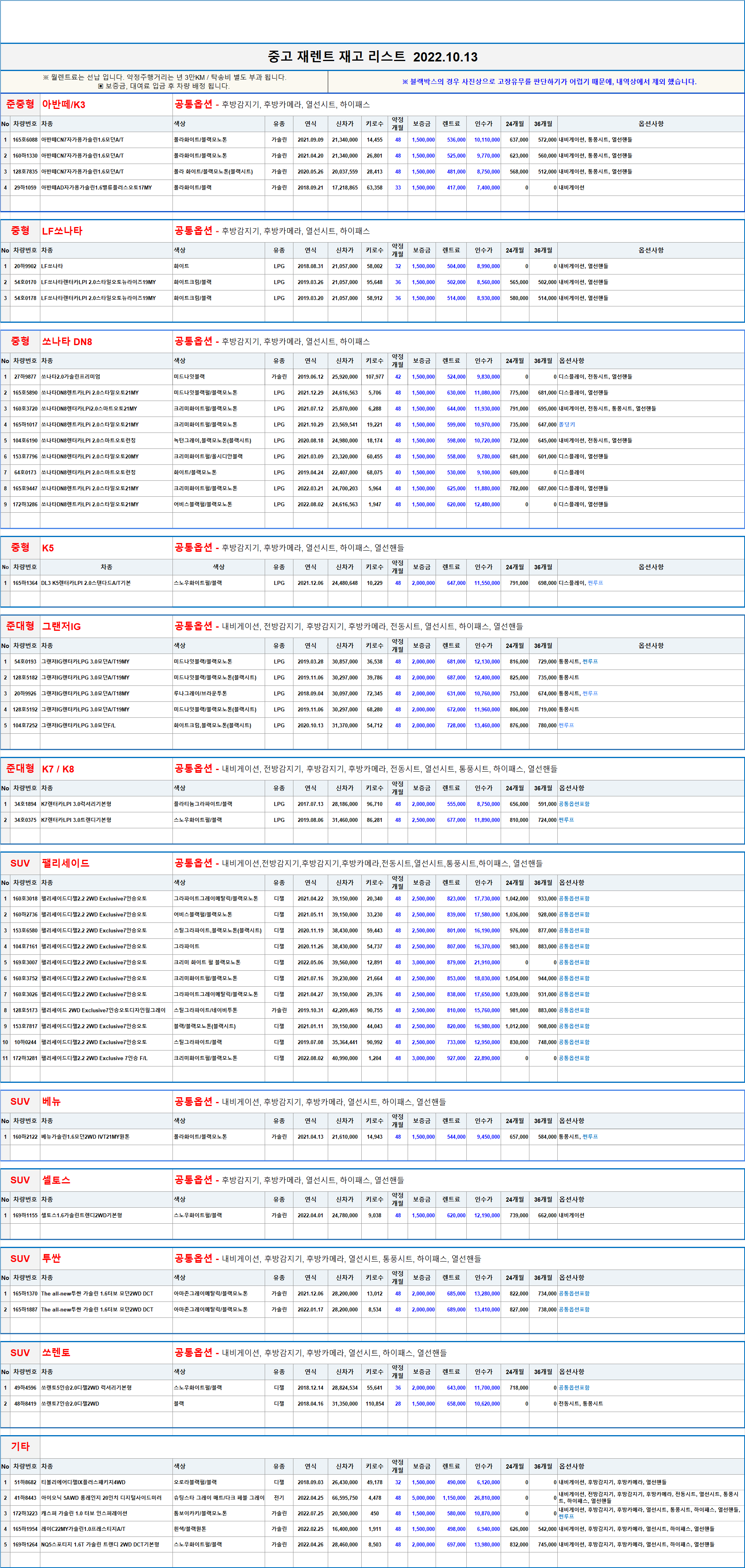Click option cell '전동시트, 통풍시트'
Viewport: 745px width, 1568px height.
581,1404
